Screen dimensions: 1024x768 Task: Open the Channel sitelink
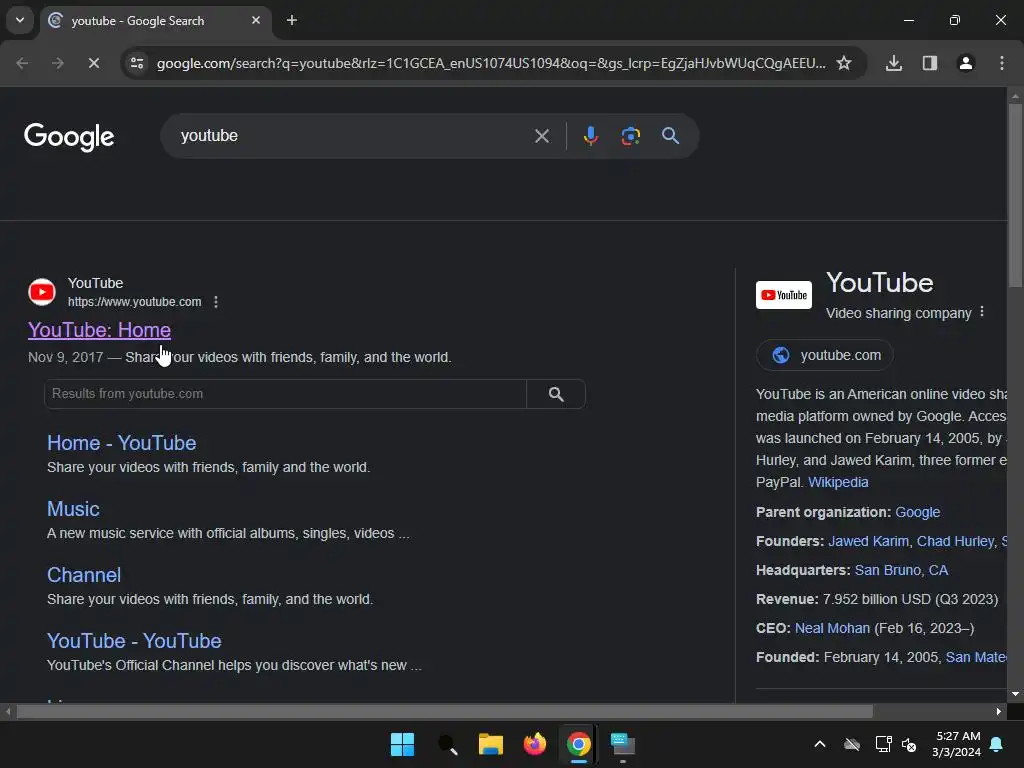point(84,575)
